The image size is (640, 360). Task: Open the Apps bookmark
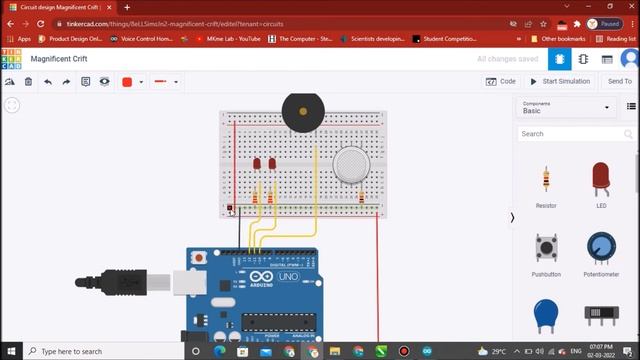point(19,39)
